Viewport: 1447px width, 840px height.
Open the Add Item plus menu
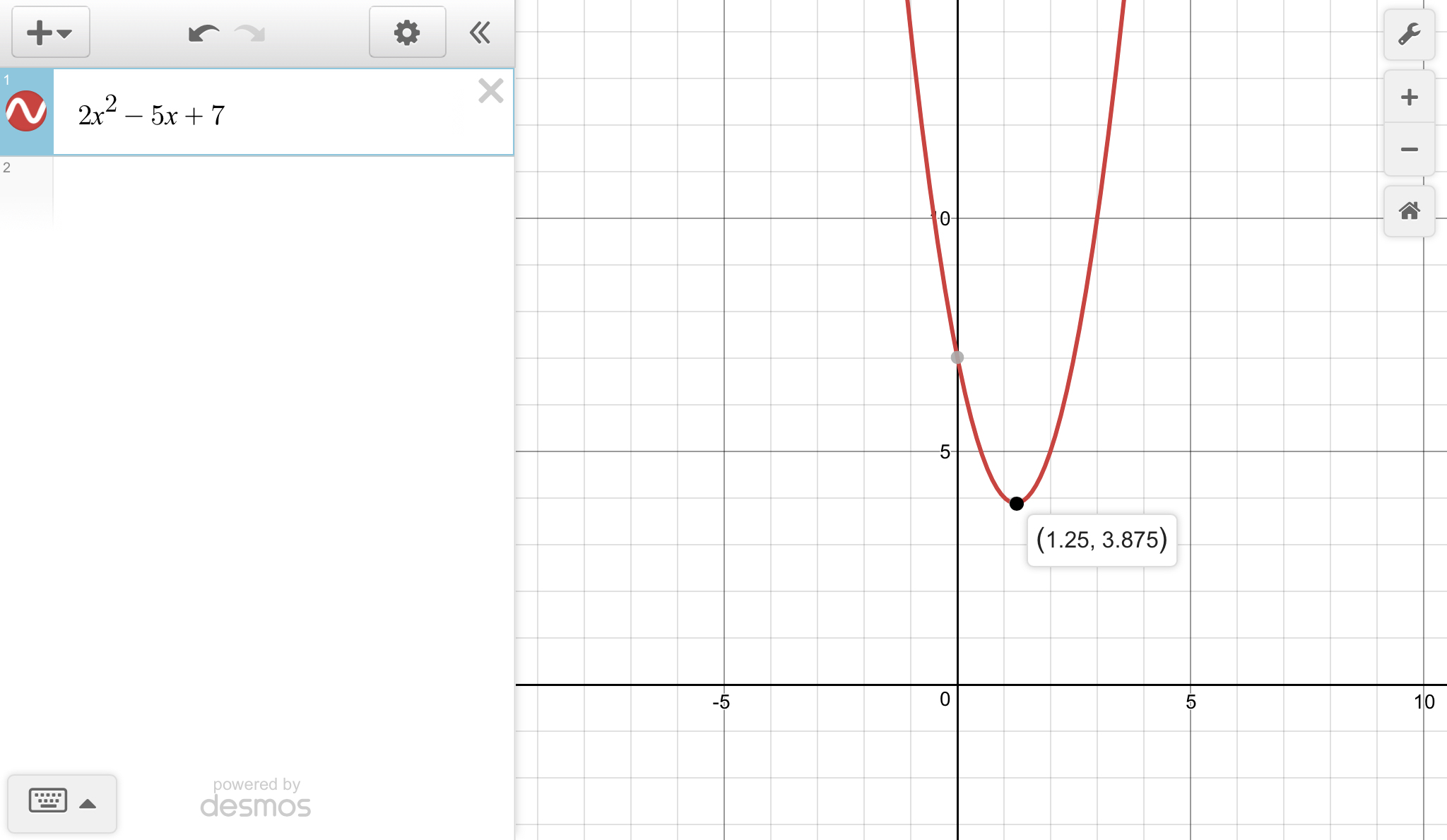coord(49,32)
